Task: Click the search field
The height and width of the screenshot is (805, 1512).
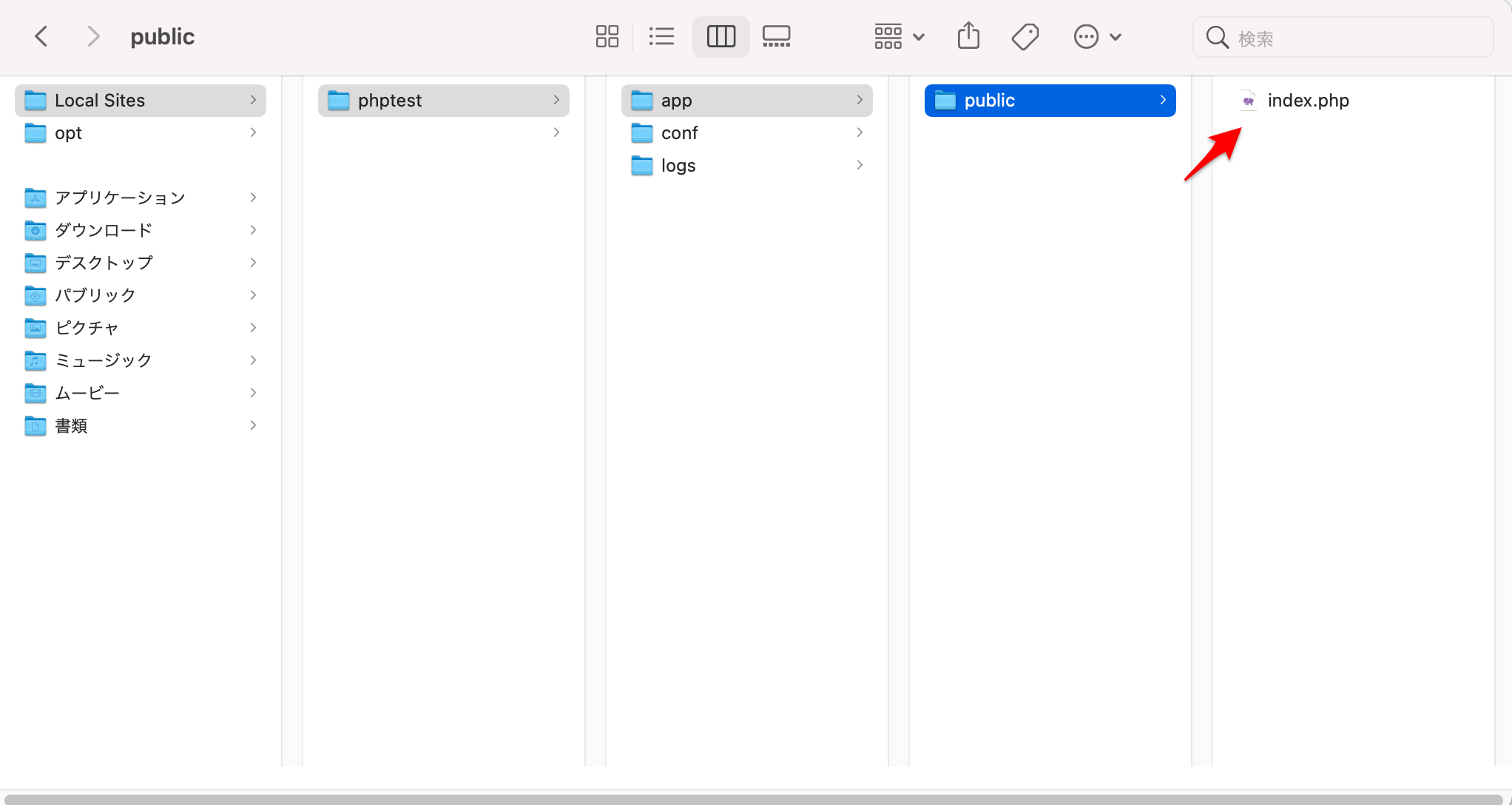Action: pyautogui.click(x=1354, y=38)
